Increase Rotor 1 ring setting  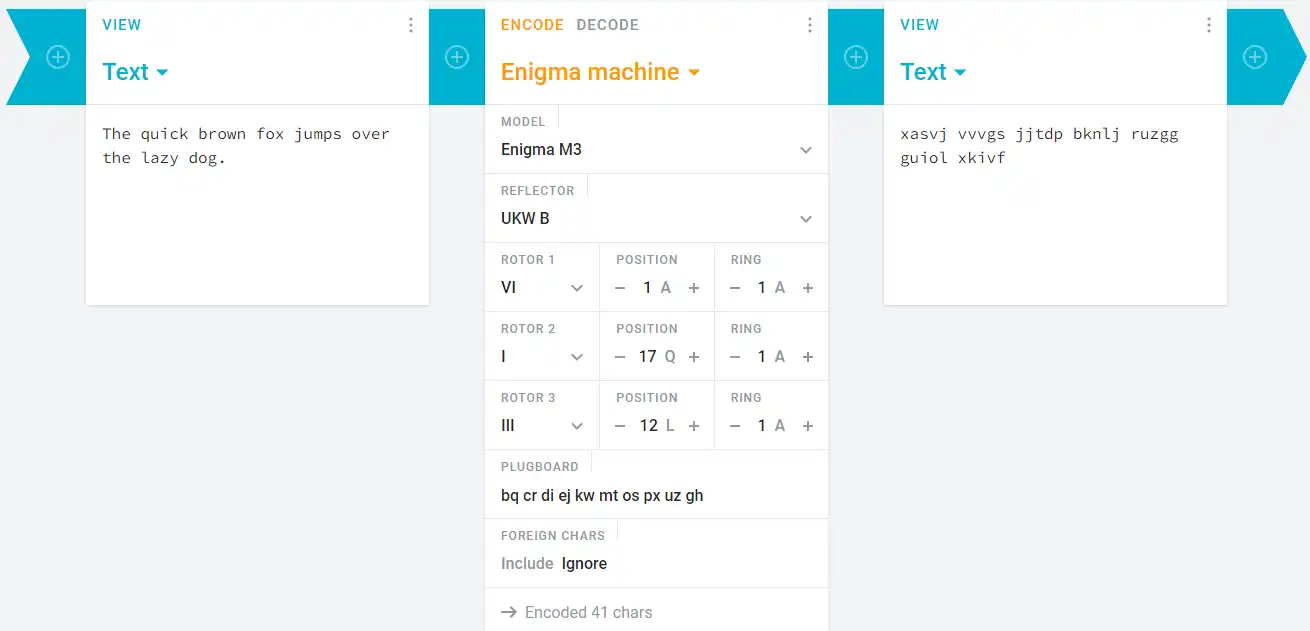pos(808,288)
